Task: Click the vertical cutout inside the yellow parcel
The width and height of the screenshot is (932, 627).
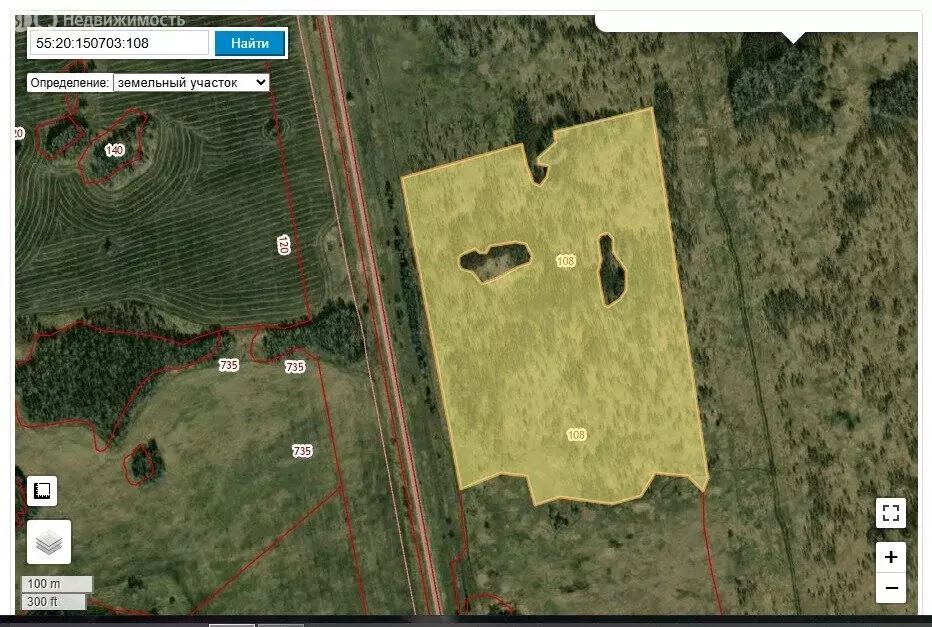Action: coord(611,270)
